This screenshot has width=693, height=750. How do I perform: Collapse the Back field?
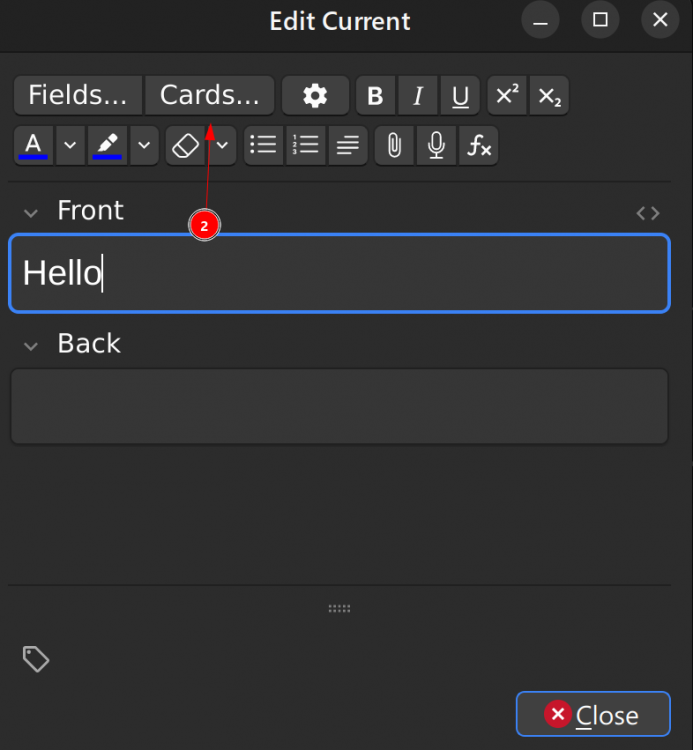[x=31, y=345]
